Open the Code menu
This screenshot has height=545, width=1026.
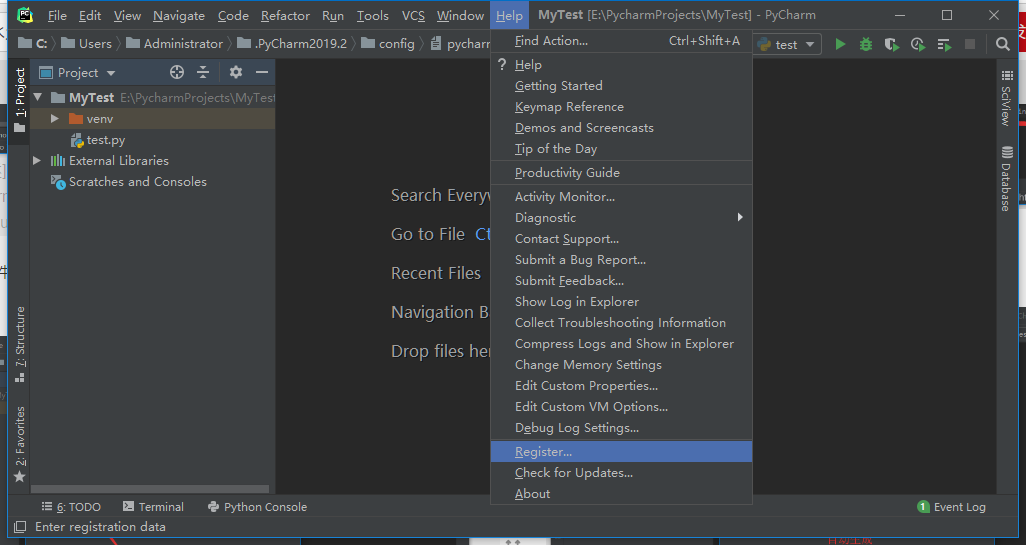[233, 15]
